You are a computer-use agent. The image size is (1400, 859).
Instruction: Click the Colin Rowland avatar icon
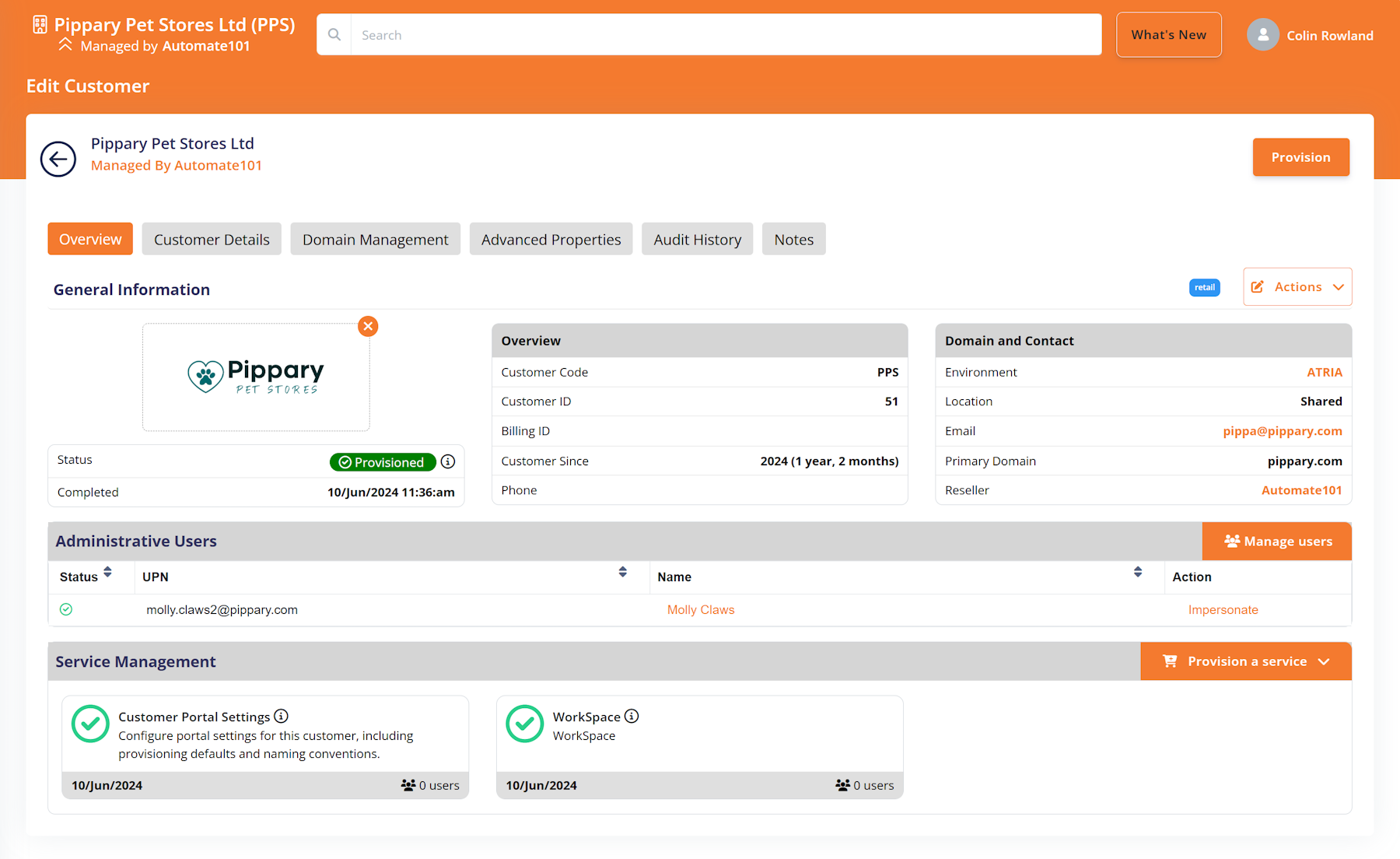[x=1263, y=34]
